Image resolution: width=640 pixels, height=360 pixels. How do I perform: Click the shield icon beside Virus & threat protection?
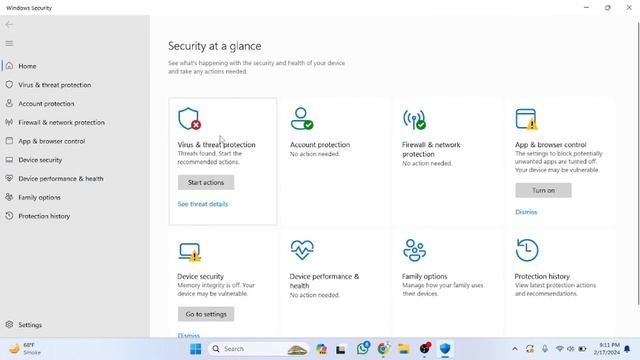coord(9,84)
